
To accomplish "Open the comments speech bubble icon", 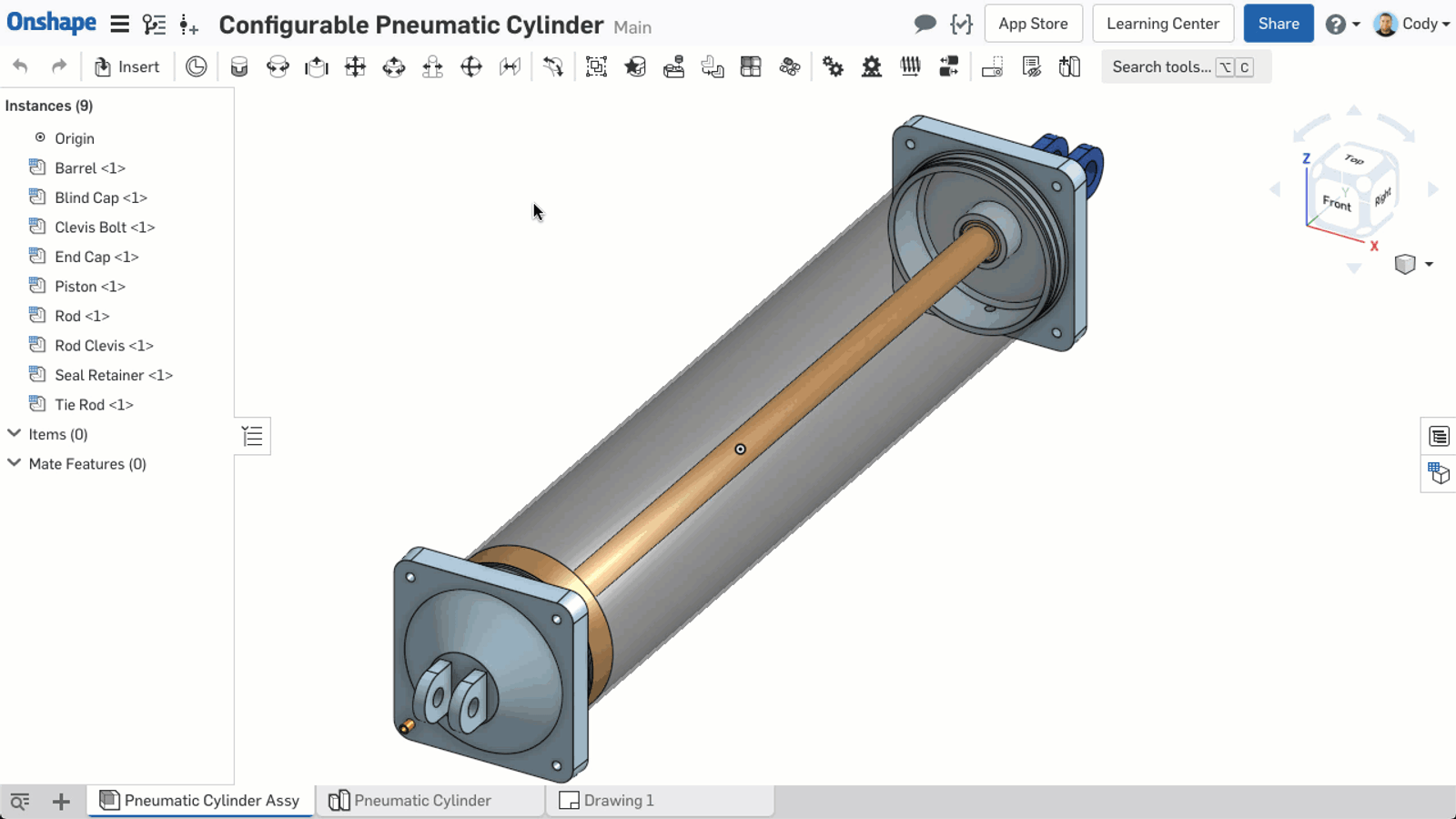I will [x=925, y=24].
